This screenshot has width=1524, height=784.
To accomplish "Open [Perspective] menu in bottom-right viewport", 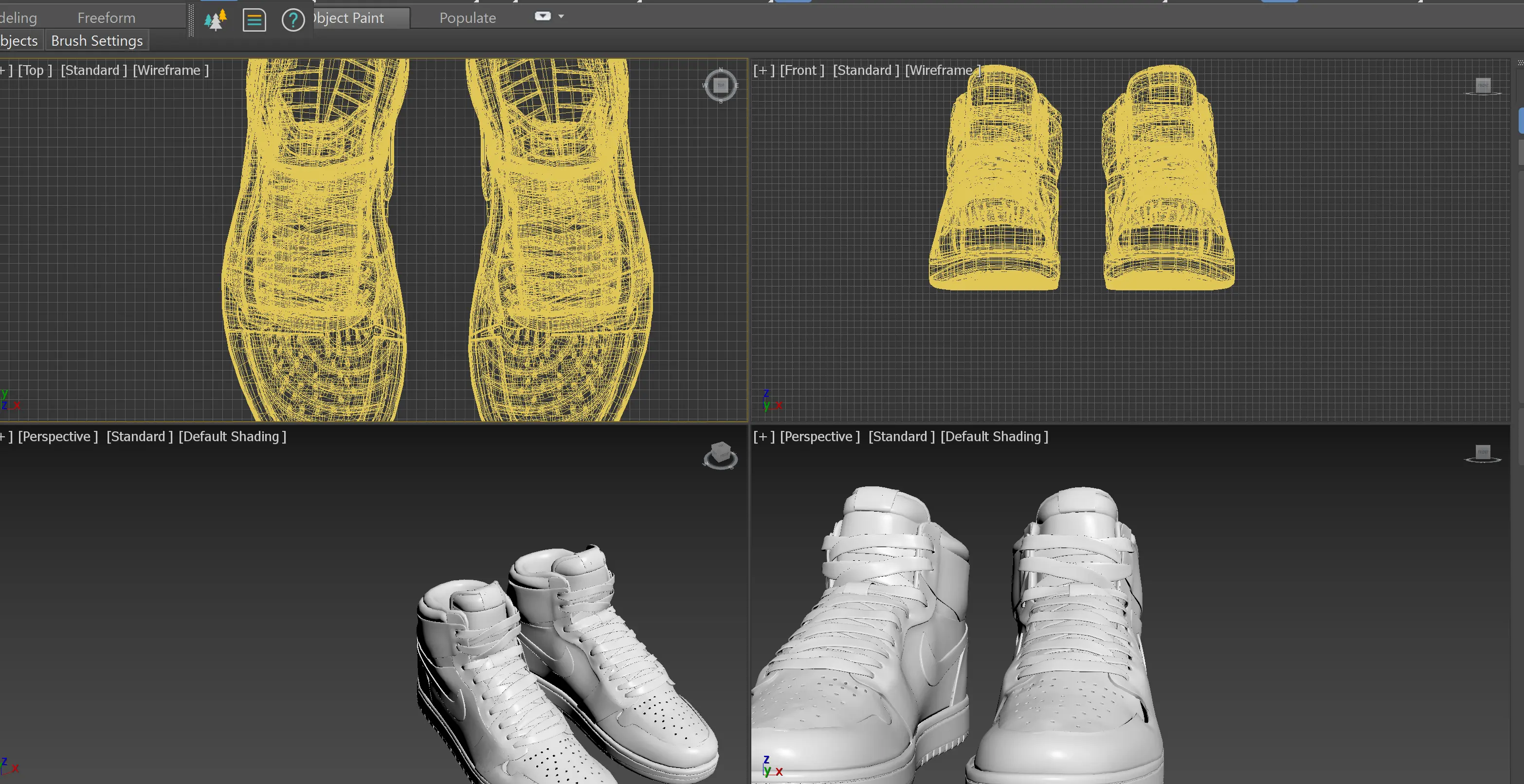I will (820, 436).
